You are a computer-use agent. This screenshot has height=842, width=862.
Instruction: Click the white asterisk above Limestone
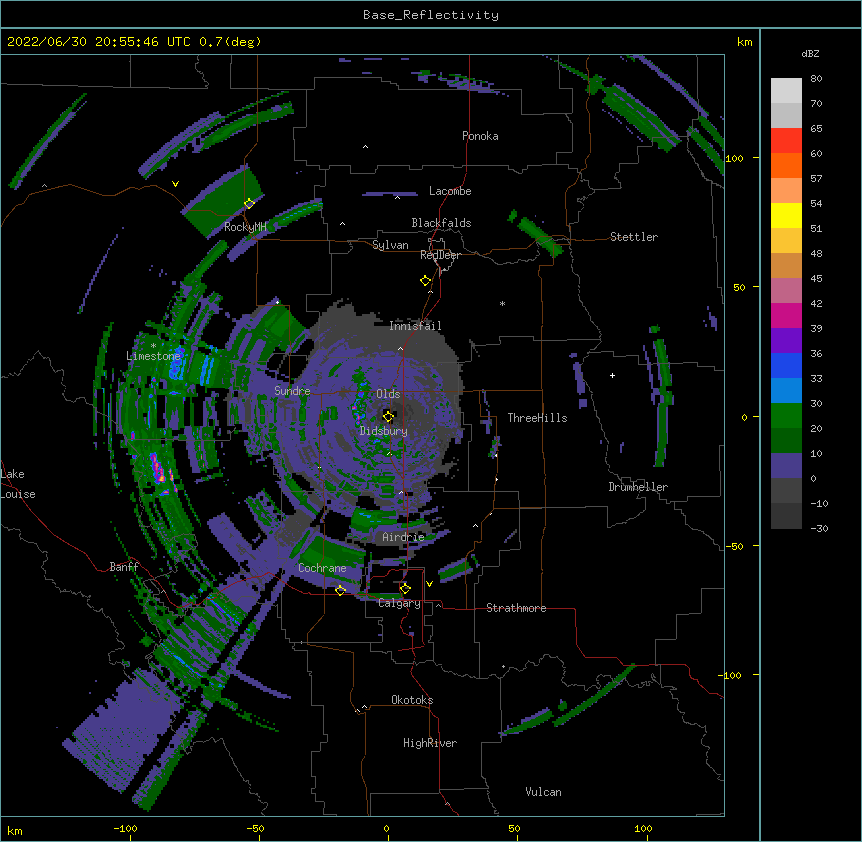coord(153,346)
